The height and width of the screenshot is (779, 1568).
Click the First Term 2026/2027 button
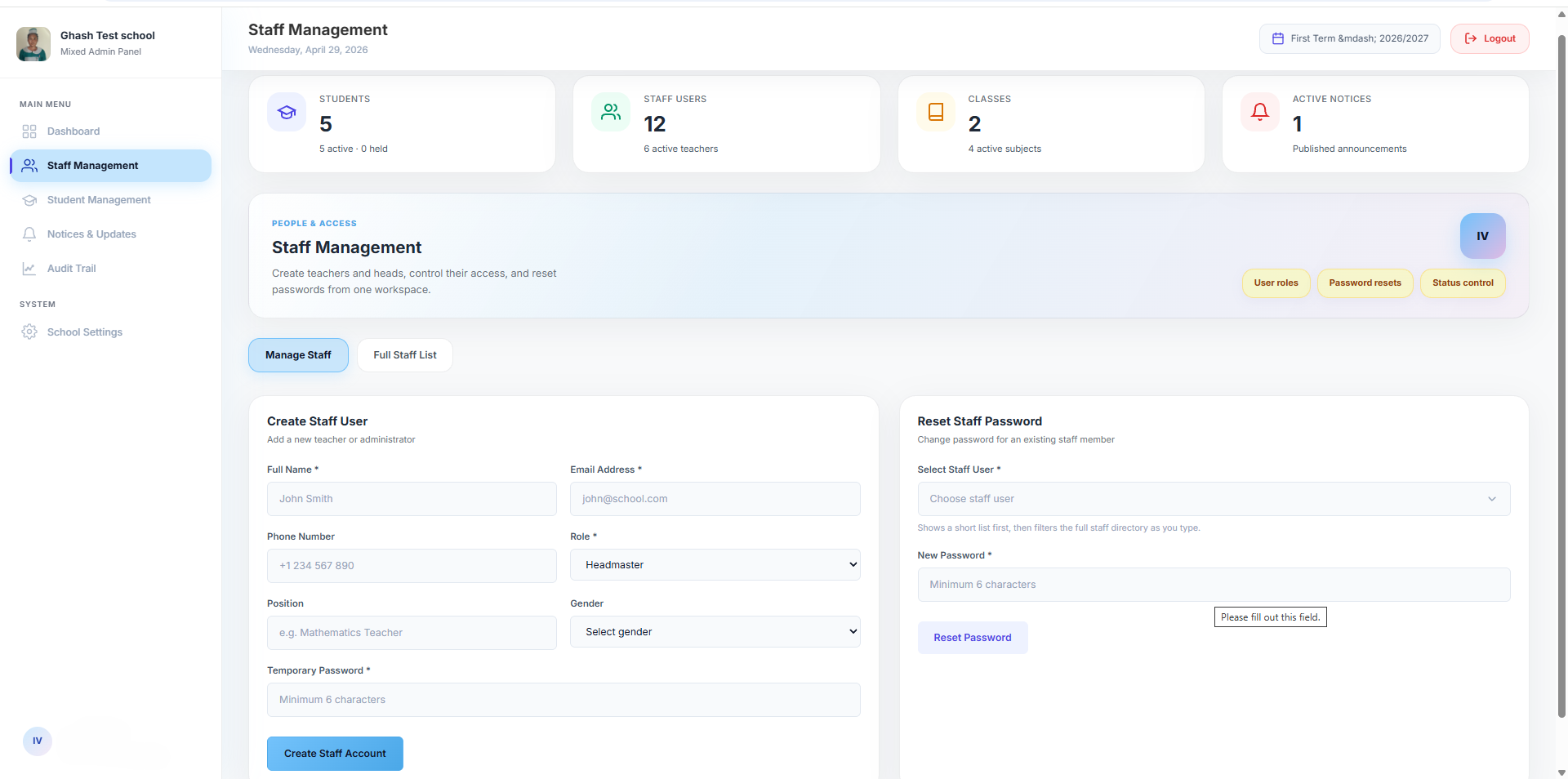tap(1350, 38)
